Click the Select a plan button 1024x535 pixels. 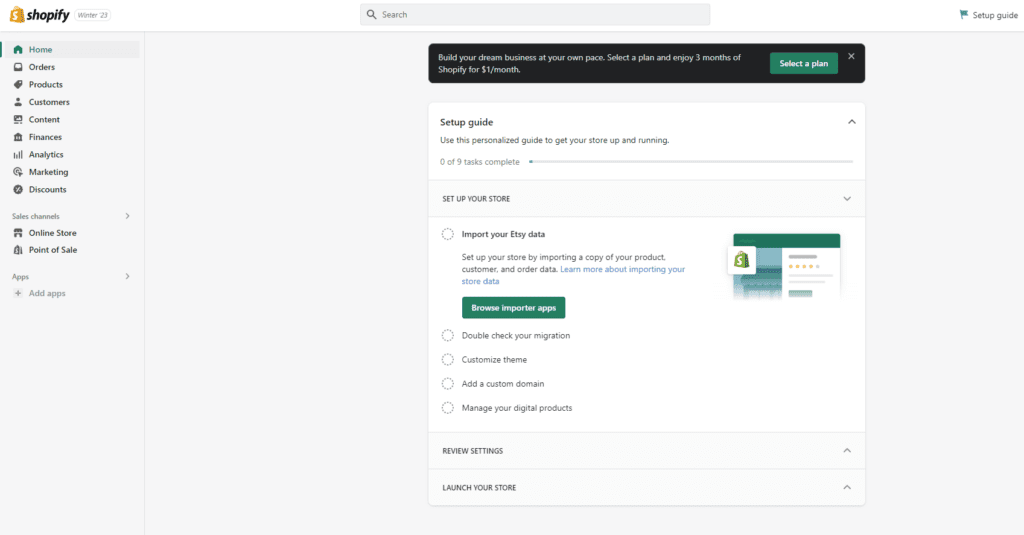pyautogui.click(x=803, y=63)
